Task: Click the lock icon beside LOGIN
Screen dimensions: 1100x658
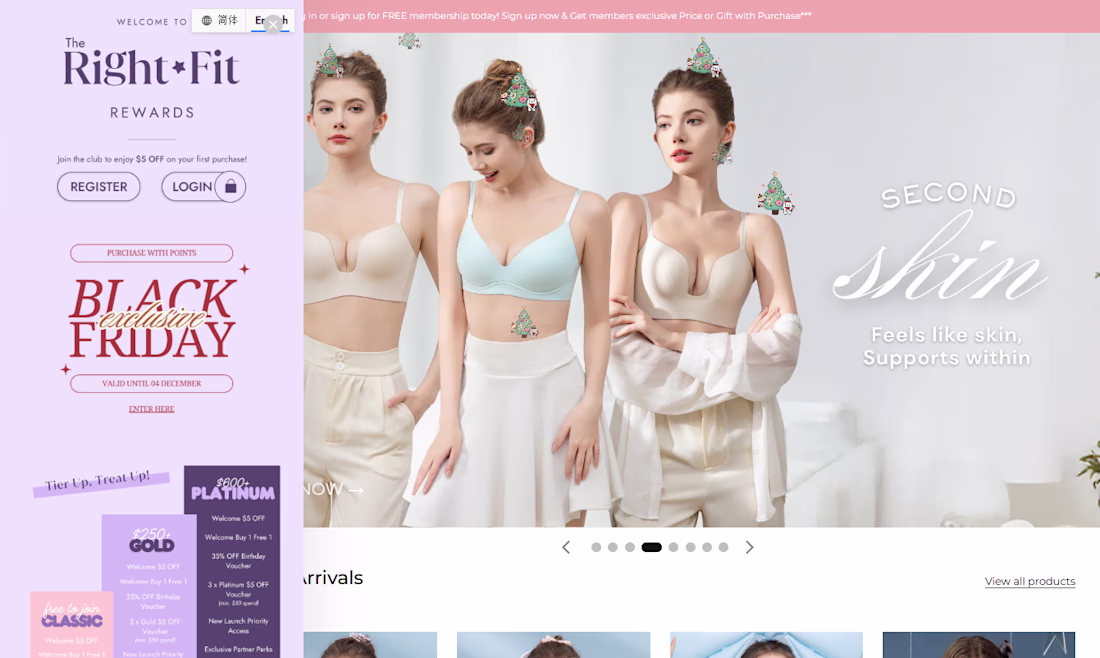Action: coord(231,187)
